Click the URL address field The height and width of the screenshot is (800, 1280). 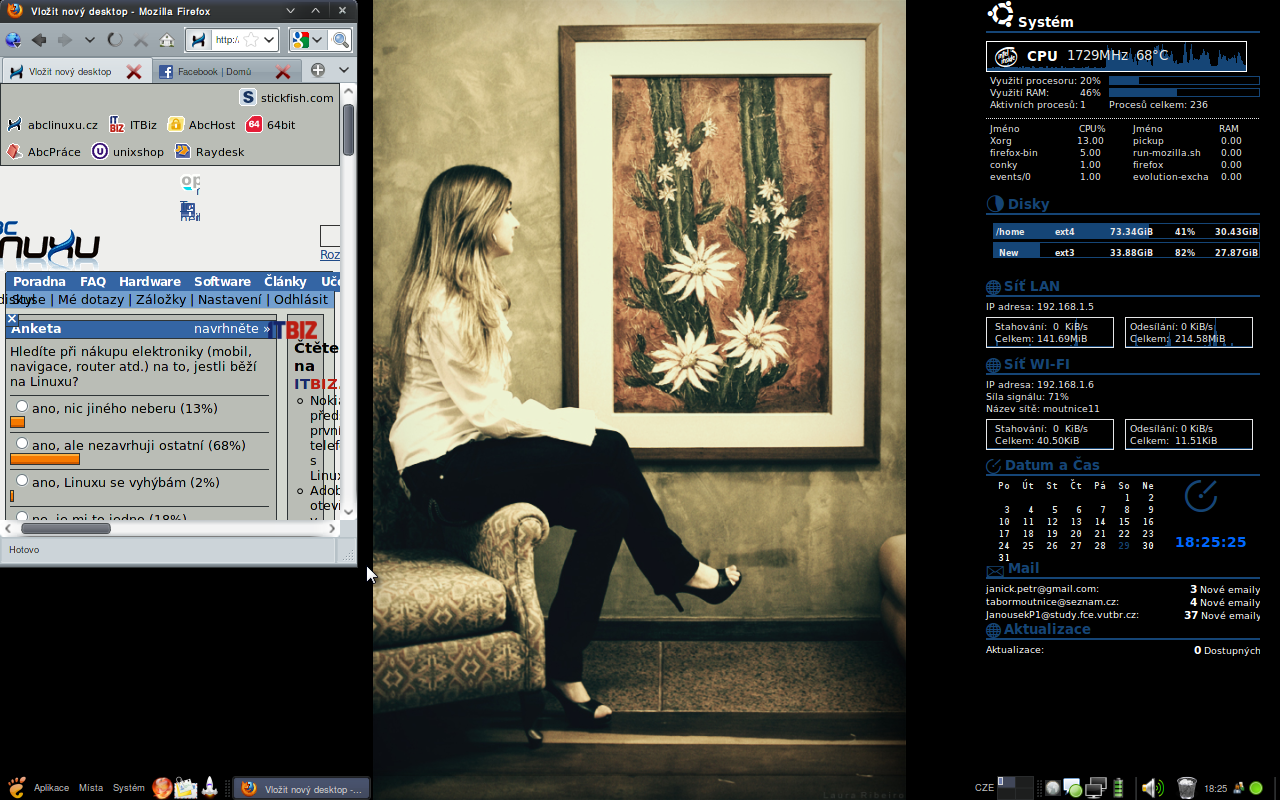(x=227, y=40)
